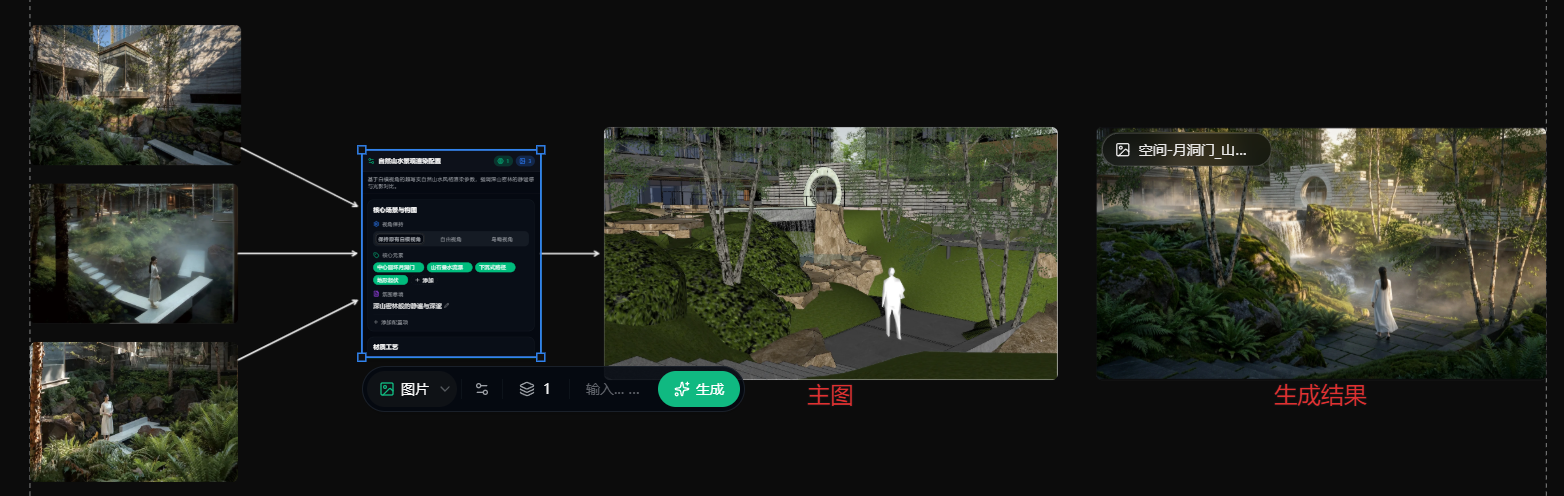Click the second-row green tag on the left

(x=389, y=280)
